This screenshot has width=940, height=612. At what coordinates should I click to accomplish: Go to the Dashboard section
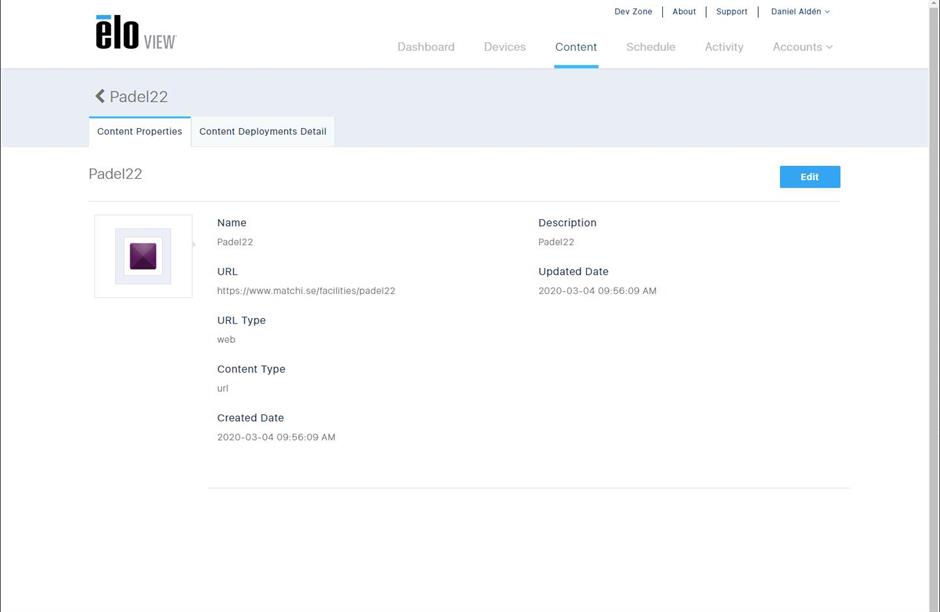(426, 47)
